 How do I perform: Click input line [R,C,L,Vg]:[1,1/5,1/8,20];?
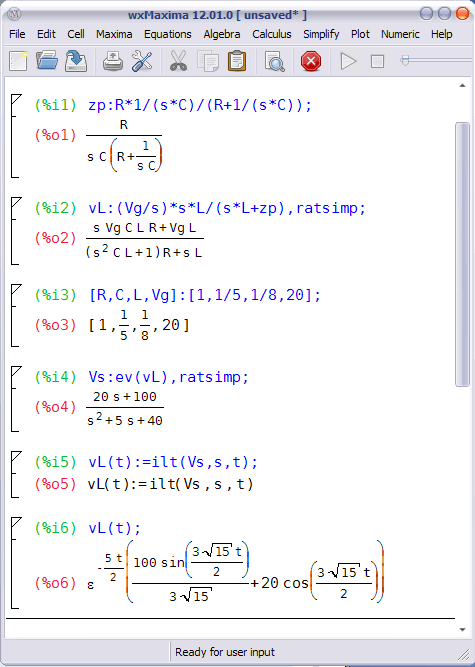click(x=205, y=295)
